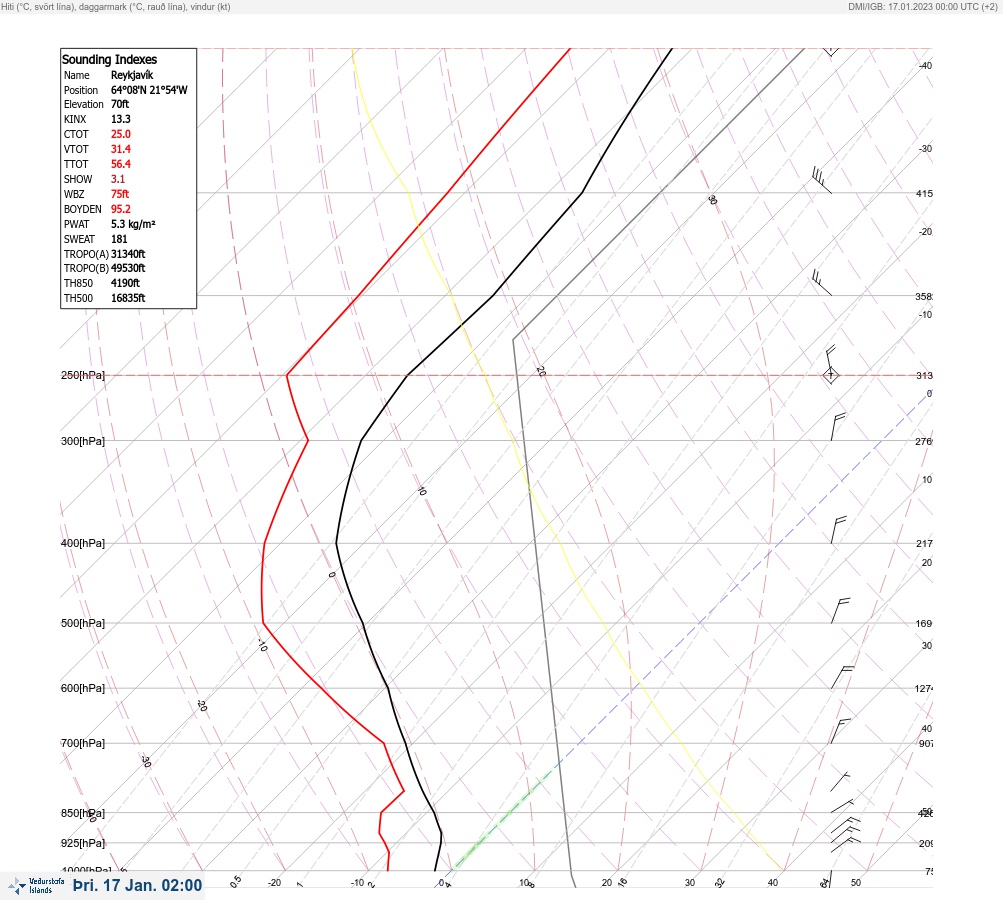Click the VTOT value 31.4

tap(120, 149)
